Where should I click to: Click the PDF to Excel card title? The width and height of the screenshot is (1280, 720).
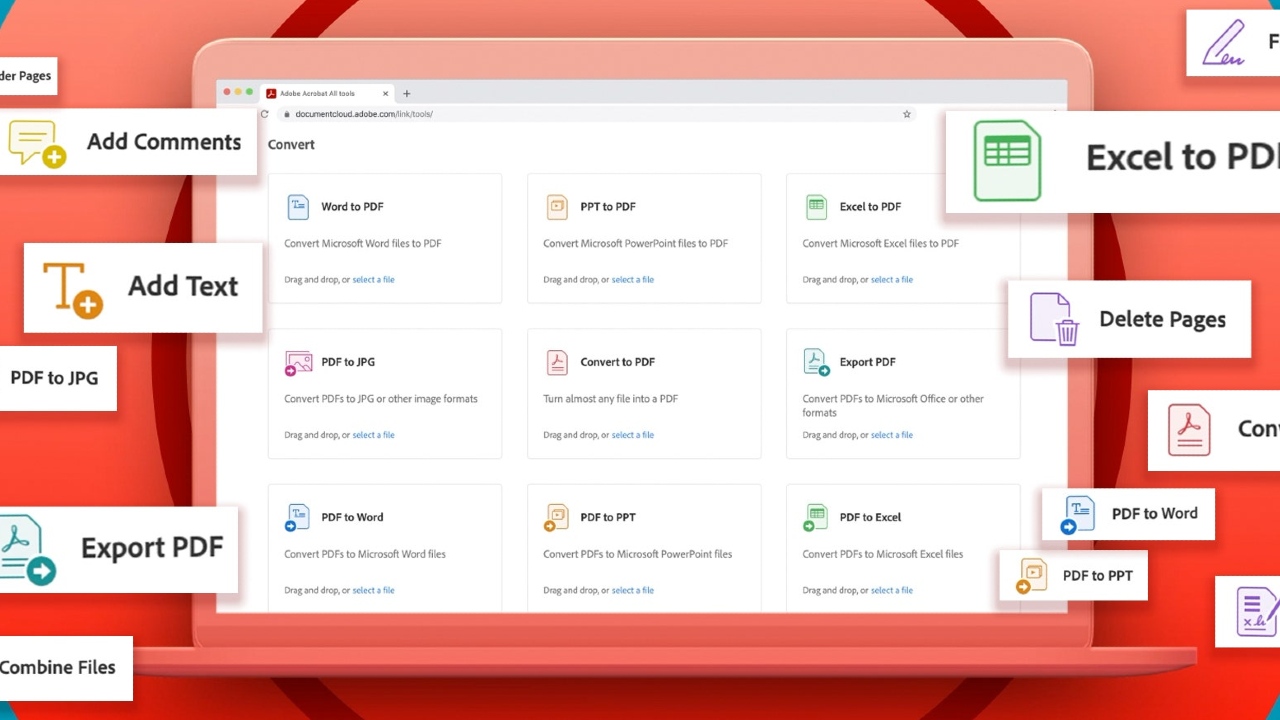pos(870,517)
